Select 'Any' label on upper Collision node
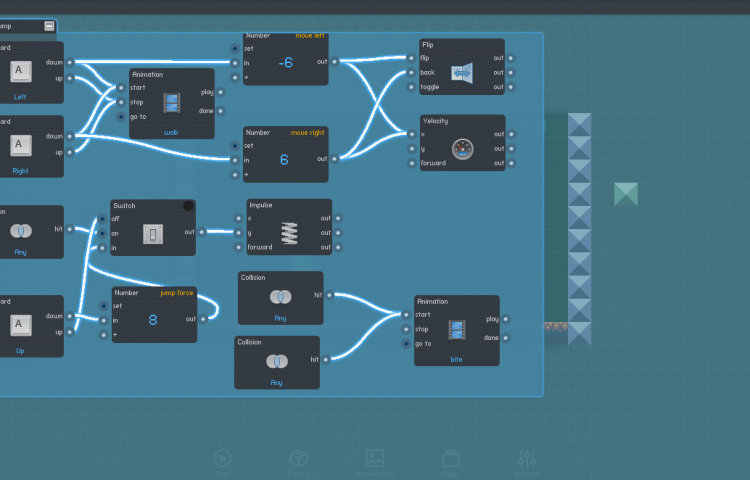 (280, 318)
